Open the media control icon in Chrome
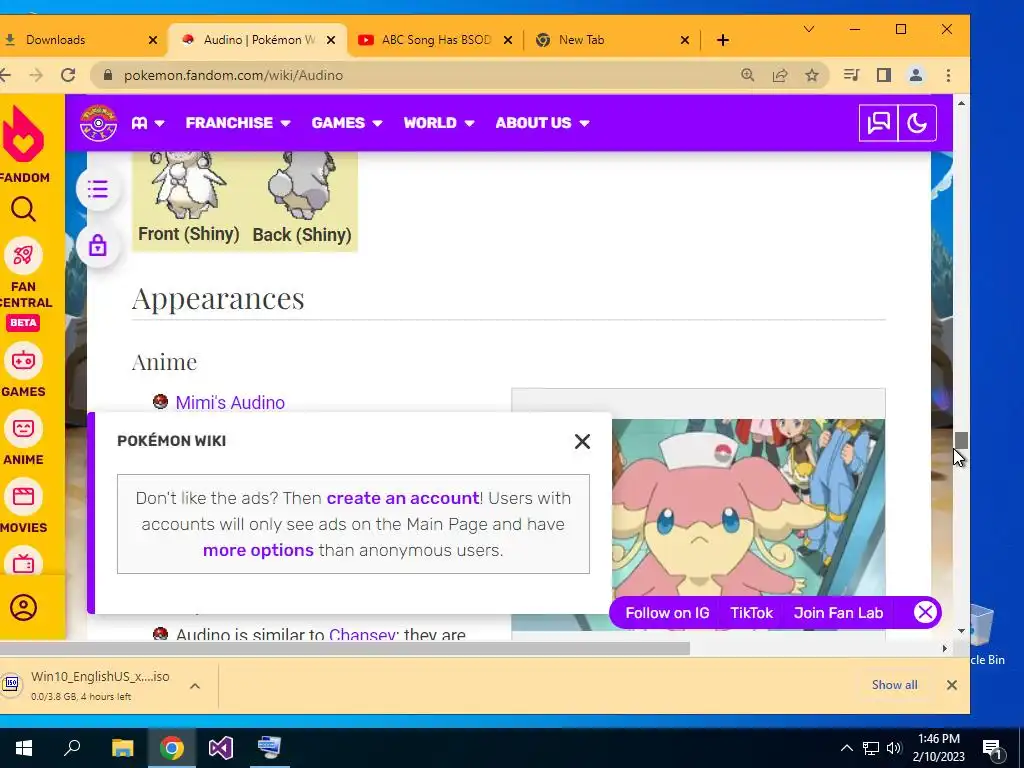This screenshot has width=1024, height=768. 851,75
